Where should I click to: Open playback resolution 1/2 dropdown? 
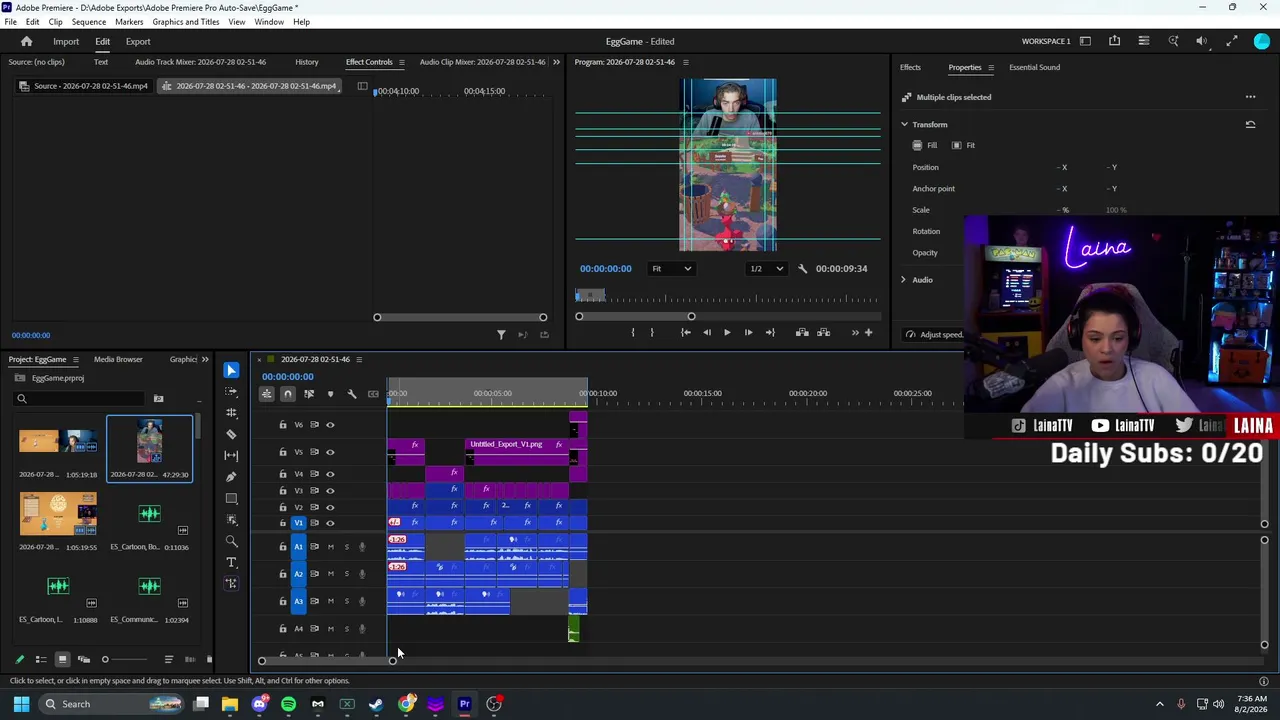tap(767, 268)
